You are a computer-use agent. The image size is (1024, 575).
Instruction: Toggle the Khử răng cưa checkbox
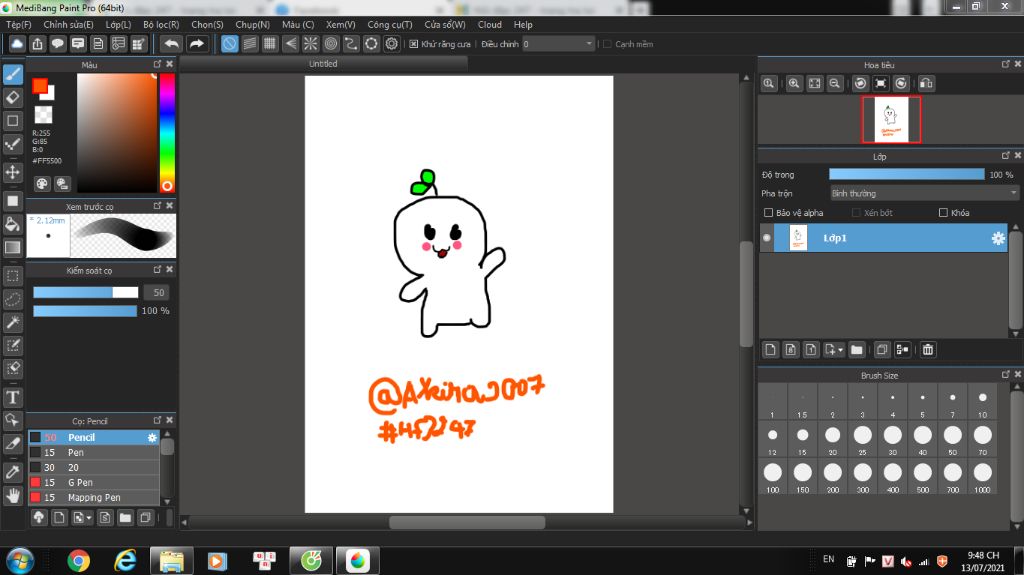point(413,44)
